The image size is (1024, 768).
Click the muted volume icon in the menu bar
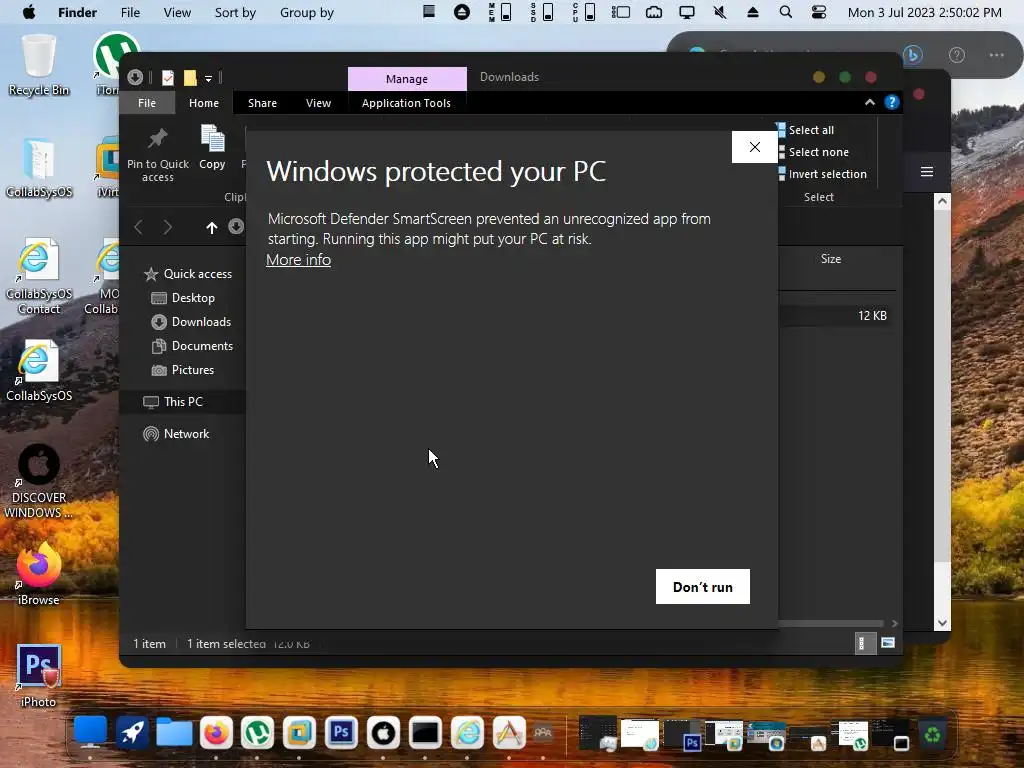coord(720,12)
